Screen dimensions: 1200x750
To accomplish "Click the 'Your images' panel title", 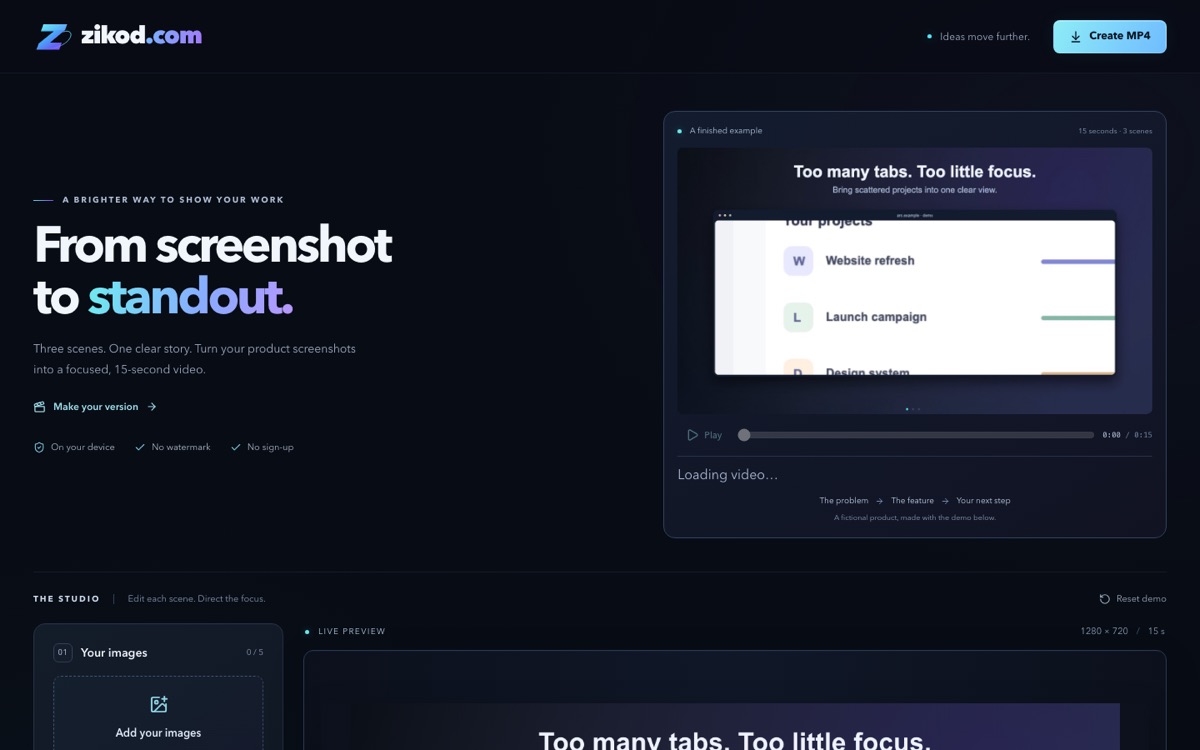I will click(x=114, y=653).
